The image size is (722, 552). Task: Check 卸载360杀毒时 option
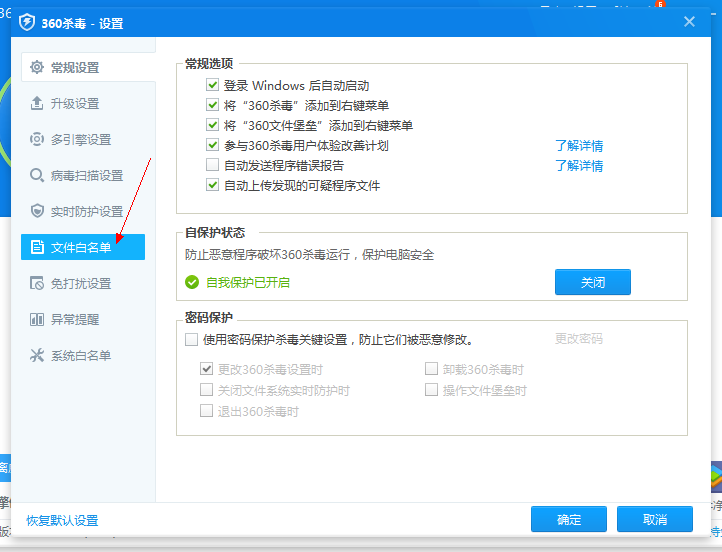tap(431, 369)
